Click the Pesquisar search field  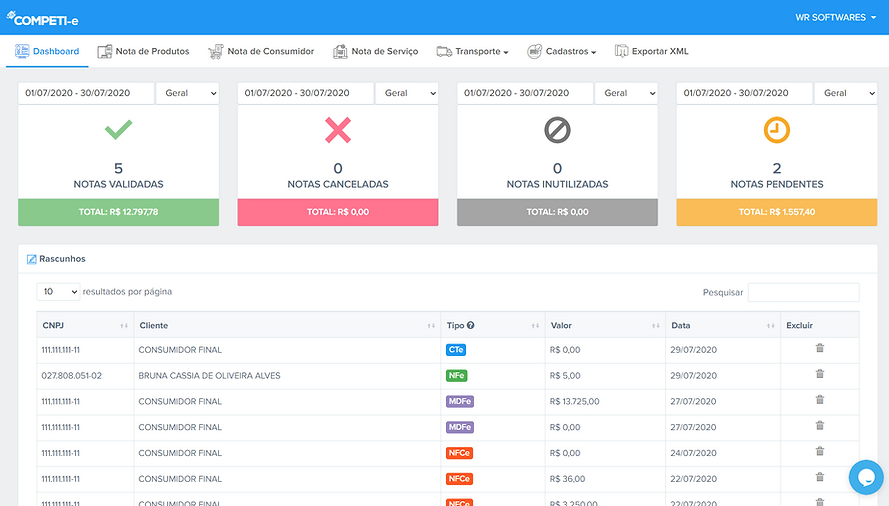803,292
